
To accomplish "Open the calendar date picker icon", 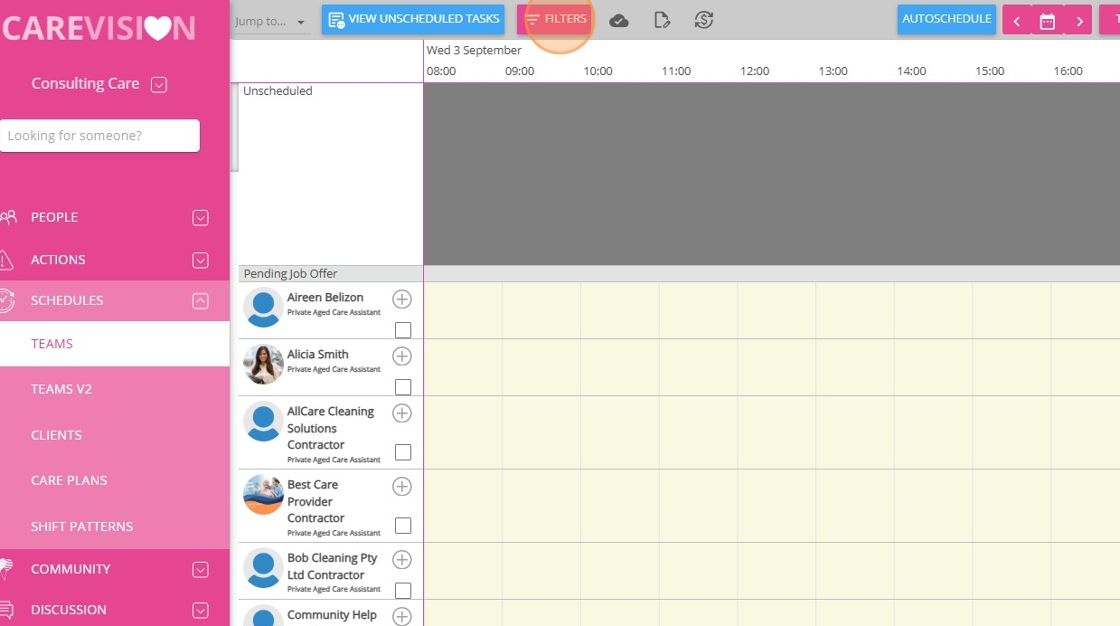I will (x=1047, y=21).
